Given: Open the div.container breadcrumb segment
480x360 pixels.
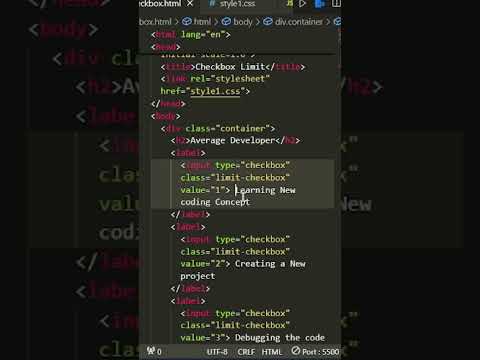Looking at the screenshot, I should [299, 22].
